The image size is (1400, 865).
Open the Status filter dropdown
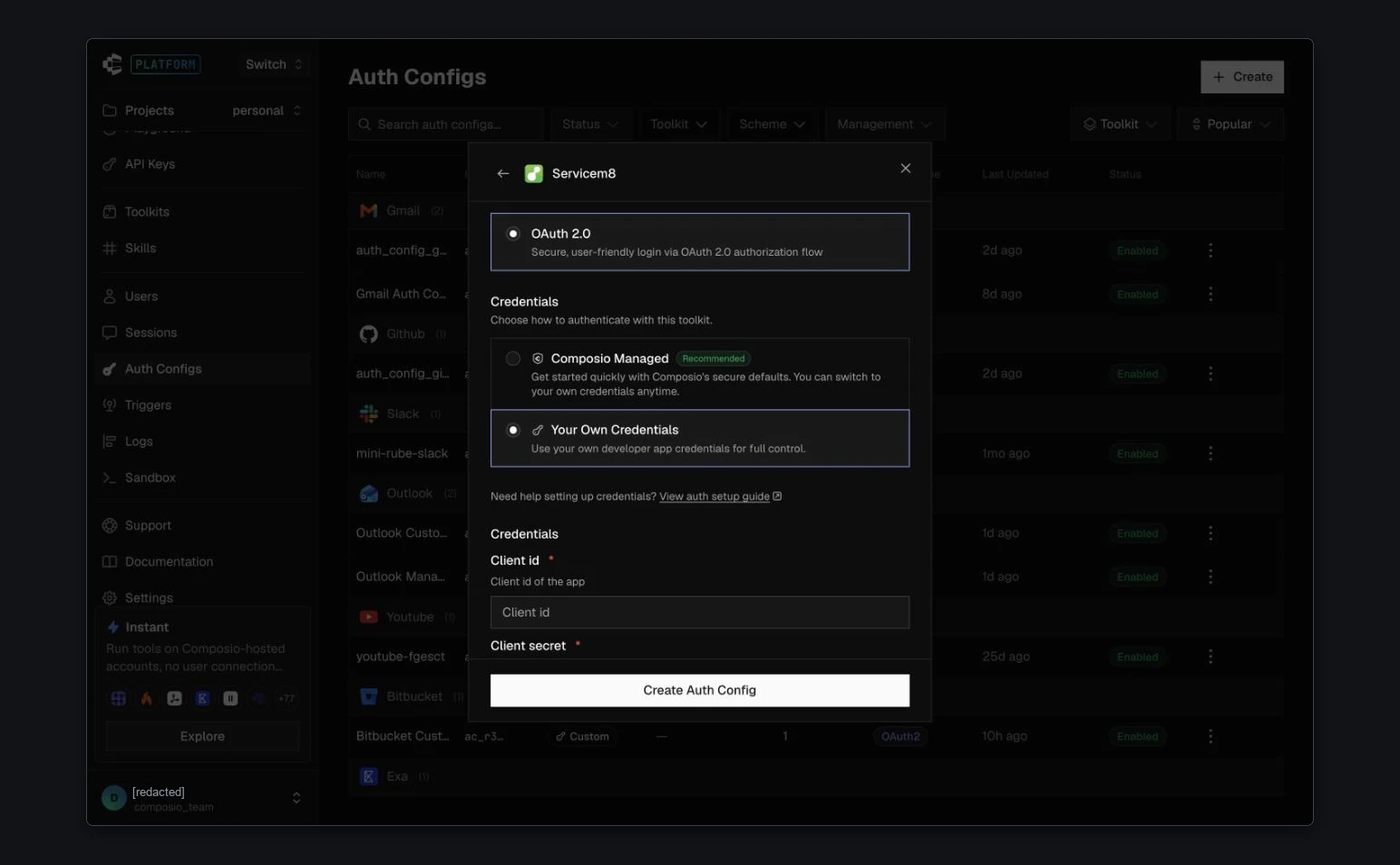point(590,124)
